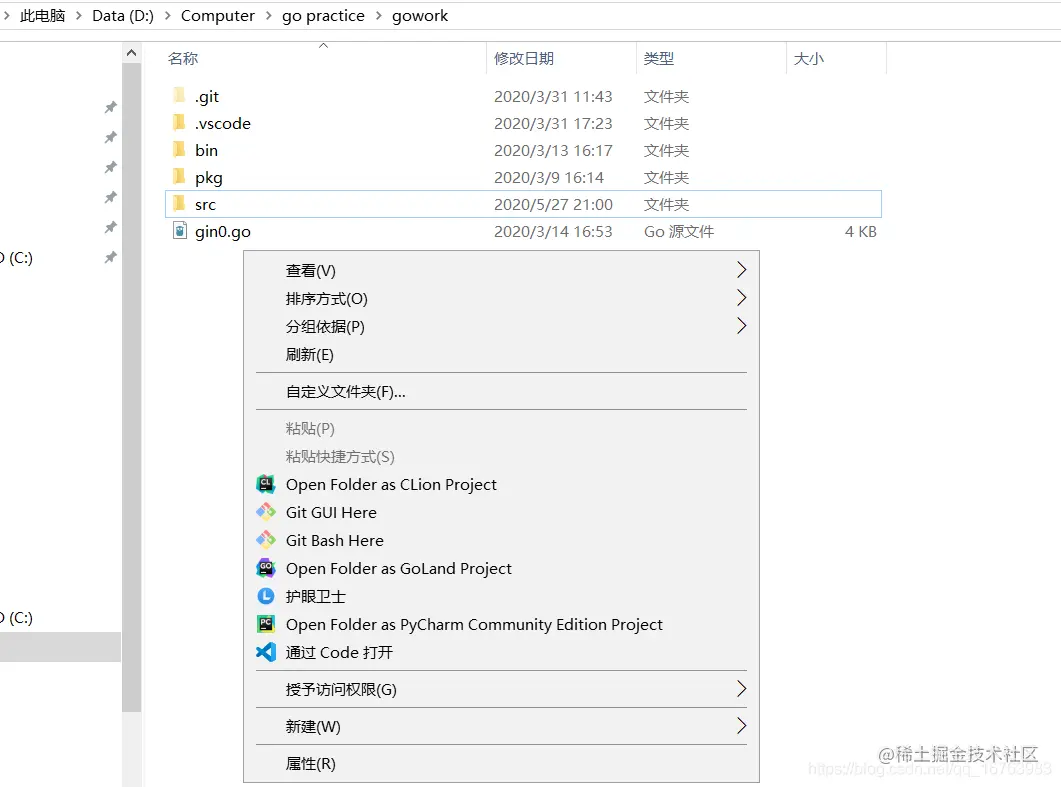Select the .git folder icon
The width and height of the screenshot is (1061, 787).
tap(179, 95)
